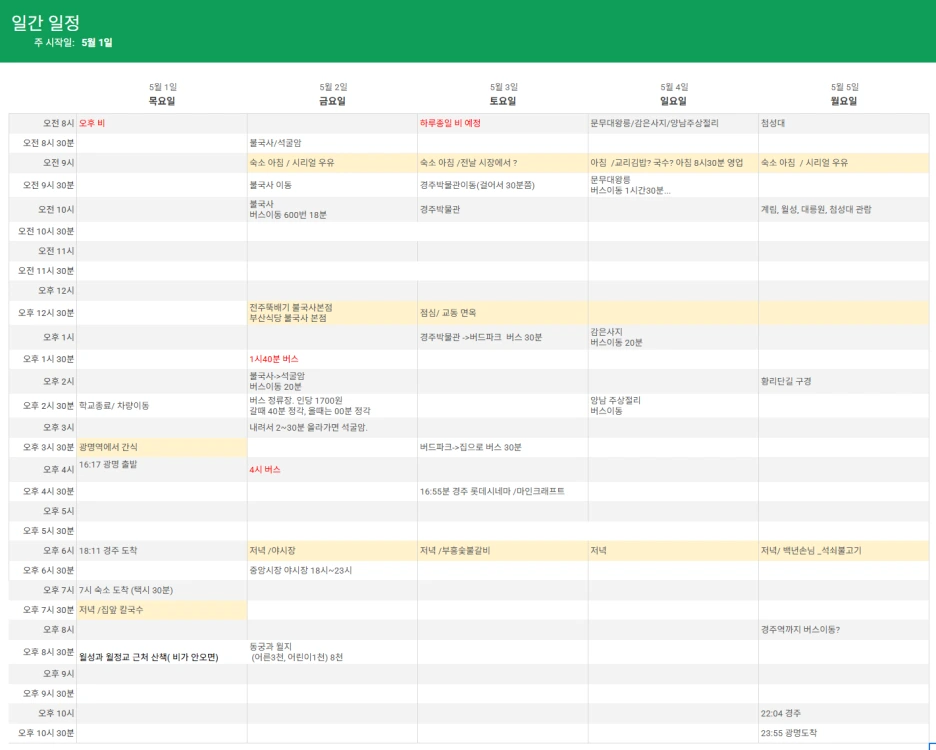936x750 pixels.
Task: Select the '저녁/ 백년손님 _석쇠불고기' cell
Action: click(x=843, y=551)
